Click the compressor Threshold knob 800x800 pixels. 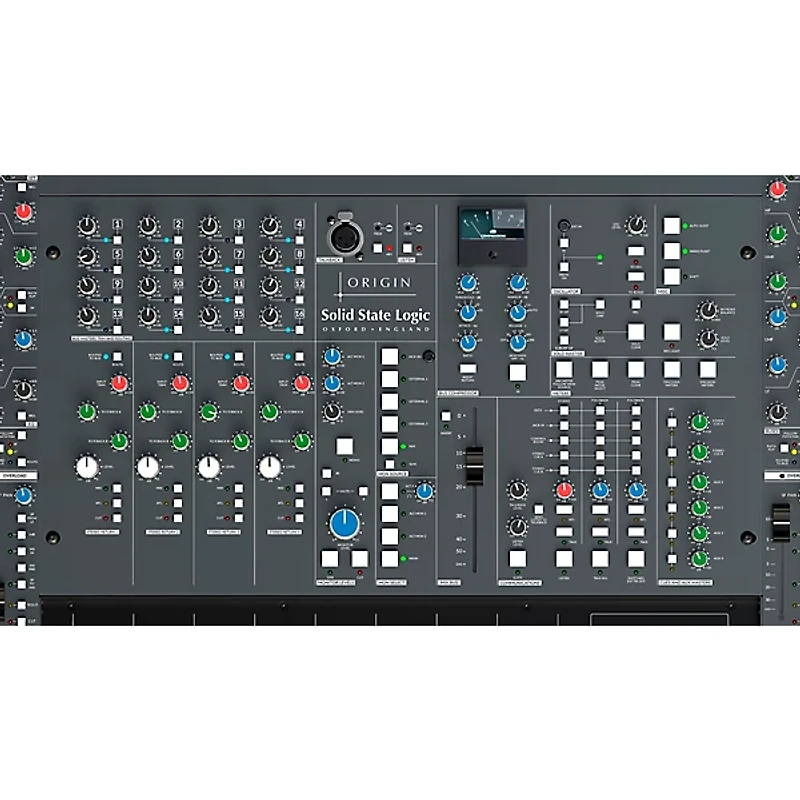tap(467, 283)
